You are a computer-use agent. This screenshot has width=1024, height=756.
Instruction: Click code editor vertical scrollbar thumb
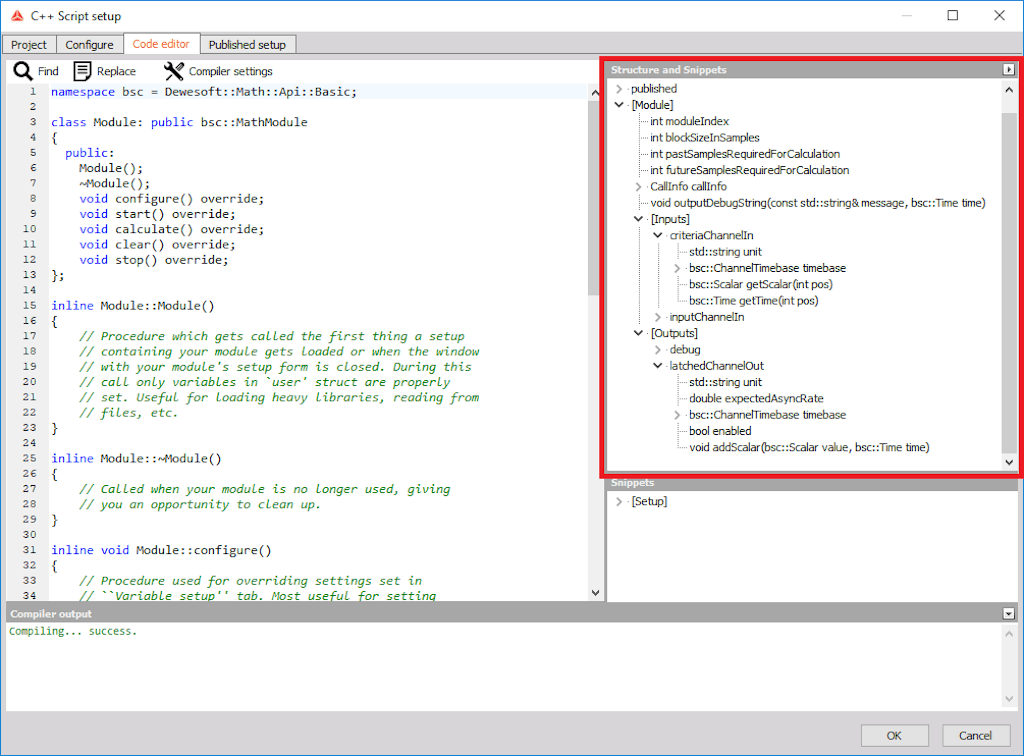594,197
